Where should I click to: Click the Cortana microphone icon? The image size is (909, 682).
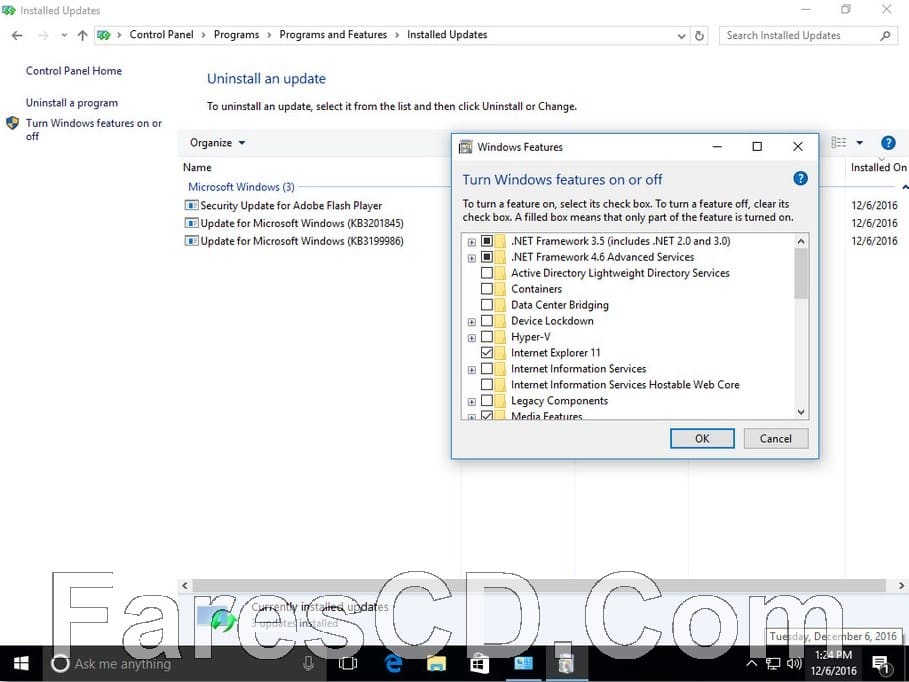(309, 663)
